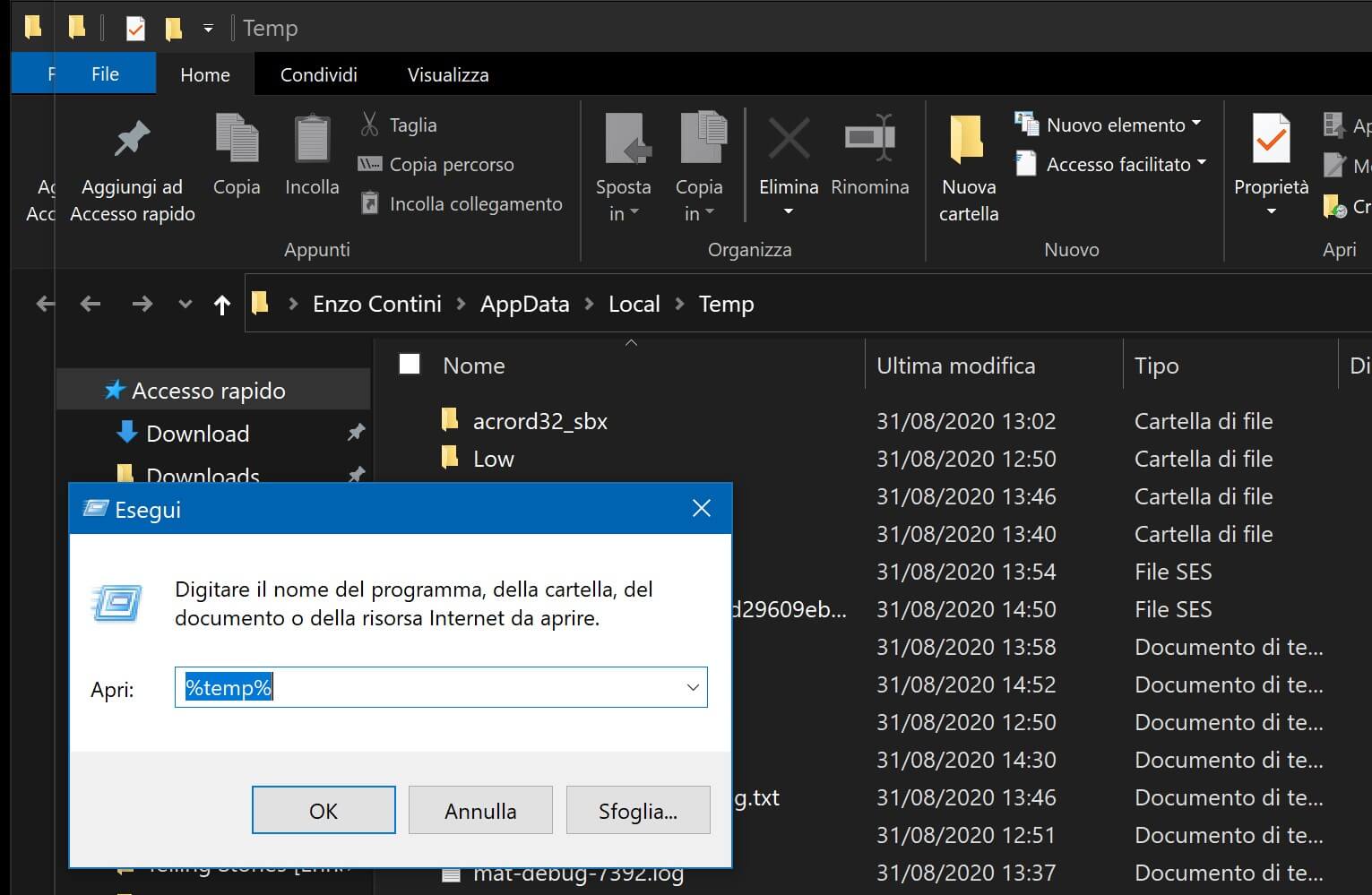Open recent locations chevron in navigation bar
The width and height of the screenshot is (1372, 895).
click(185, 305)
